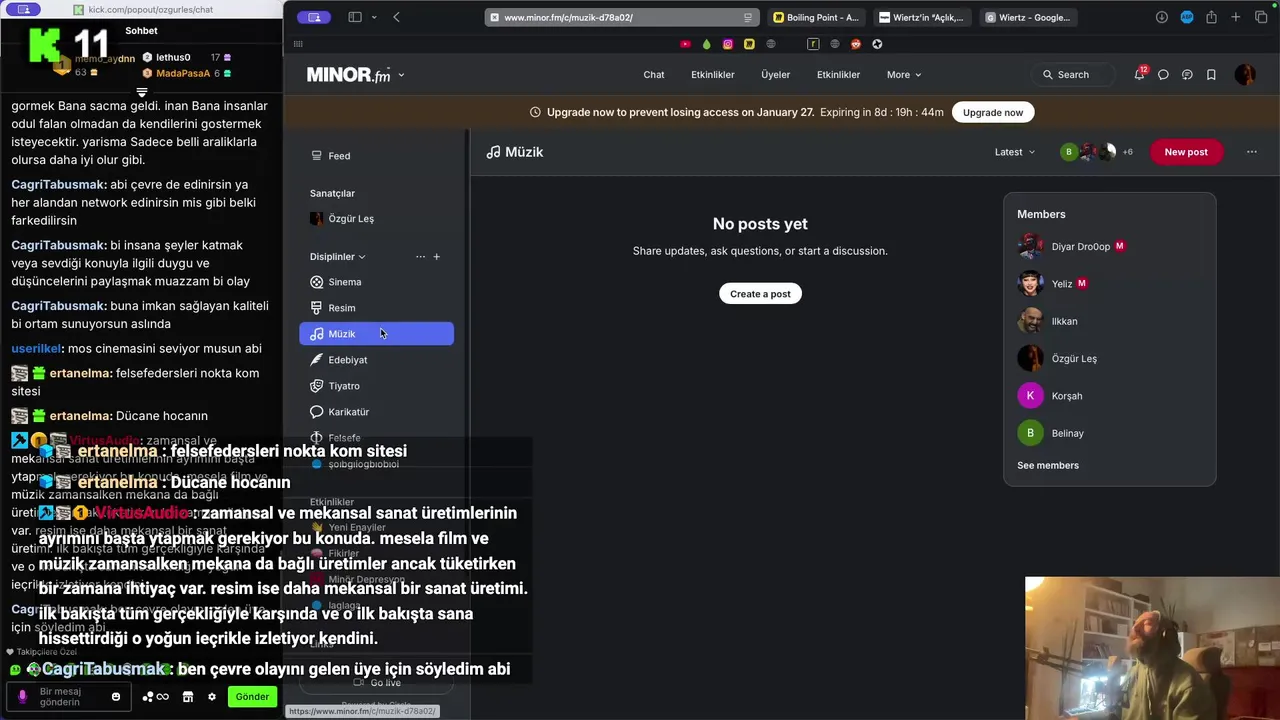Go back using Safari back arrow
The height and width of the screenshot is (720, 1280).
tap(396, 17)
